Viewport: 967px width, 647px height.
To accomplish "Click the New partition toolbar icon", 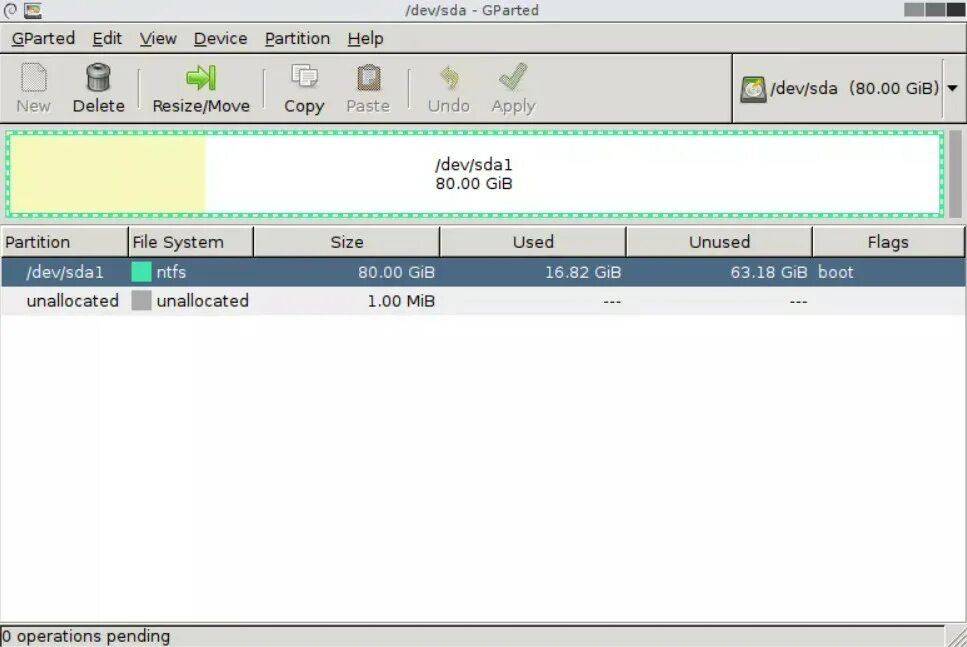I will click(x=33, y=78).
